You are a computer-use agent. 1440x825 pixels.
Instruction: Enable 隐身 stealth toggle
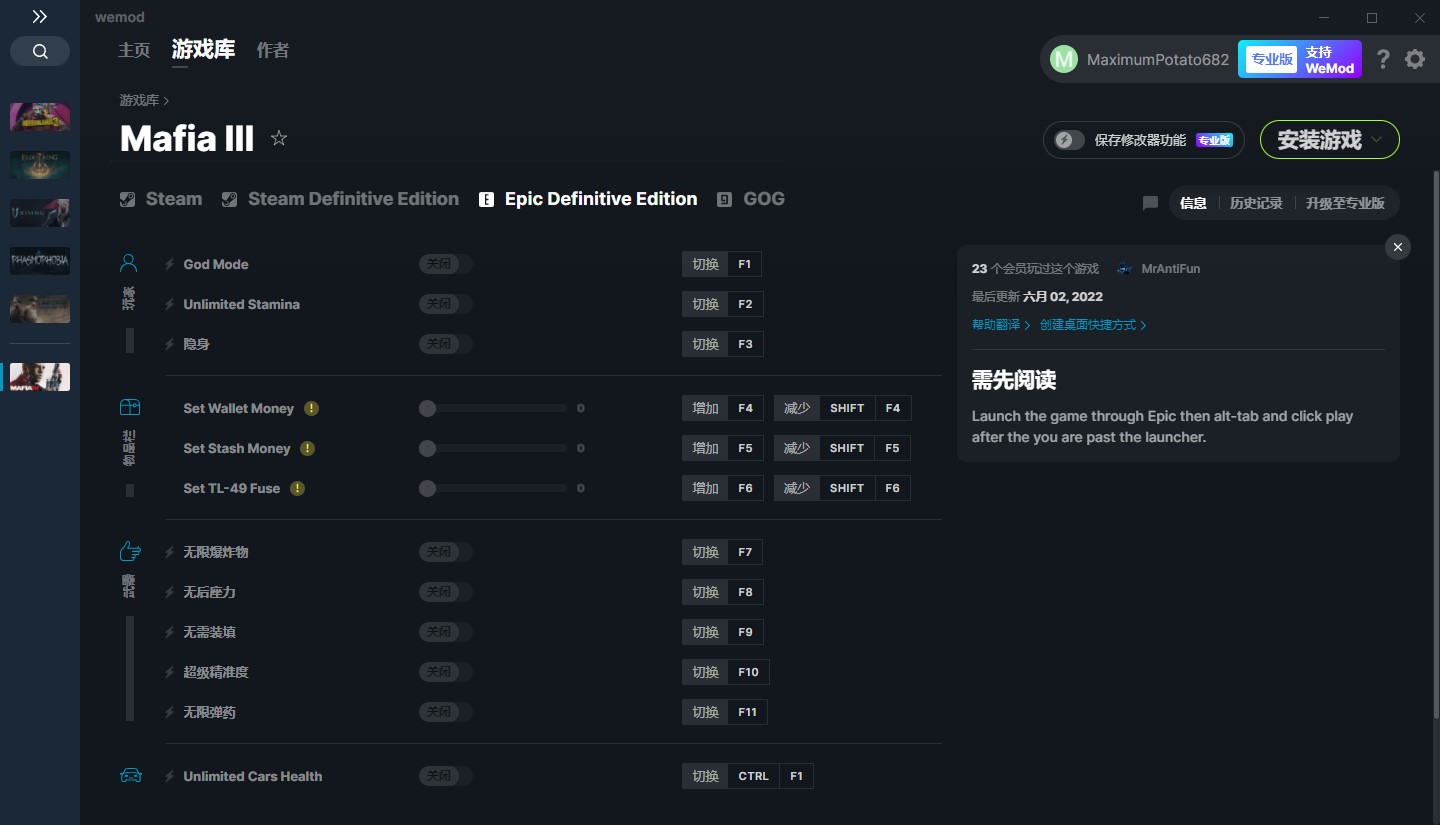point(446,344)
